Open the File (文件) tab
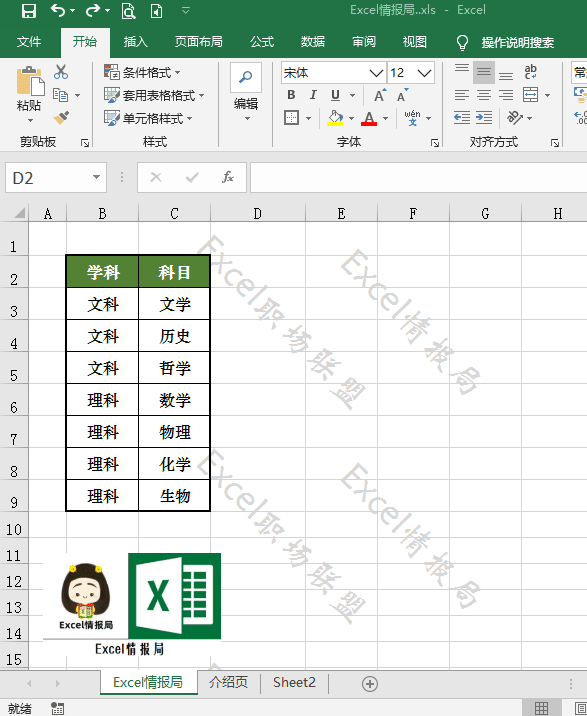This screenshot has width=587, height=716. click(x=29, y=42)
